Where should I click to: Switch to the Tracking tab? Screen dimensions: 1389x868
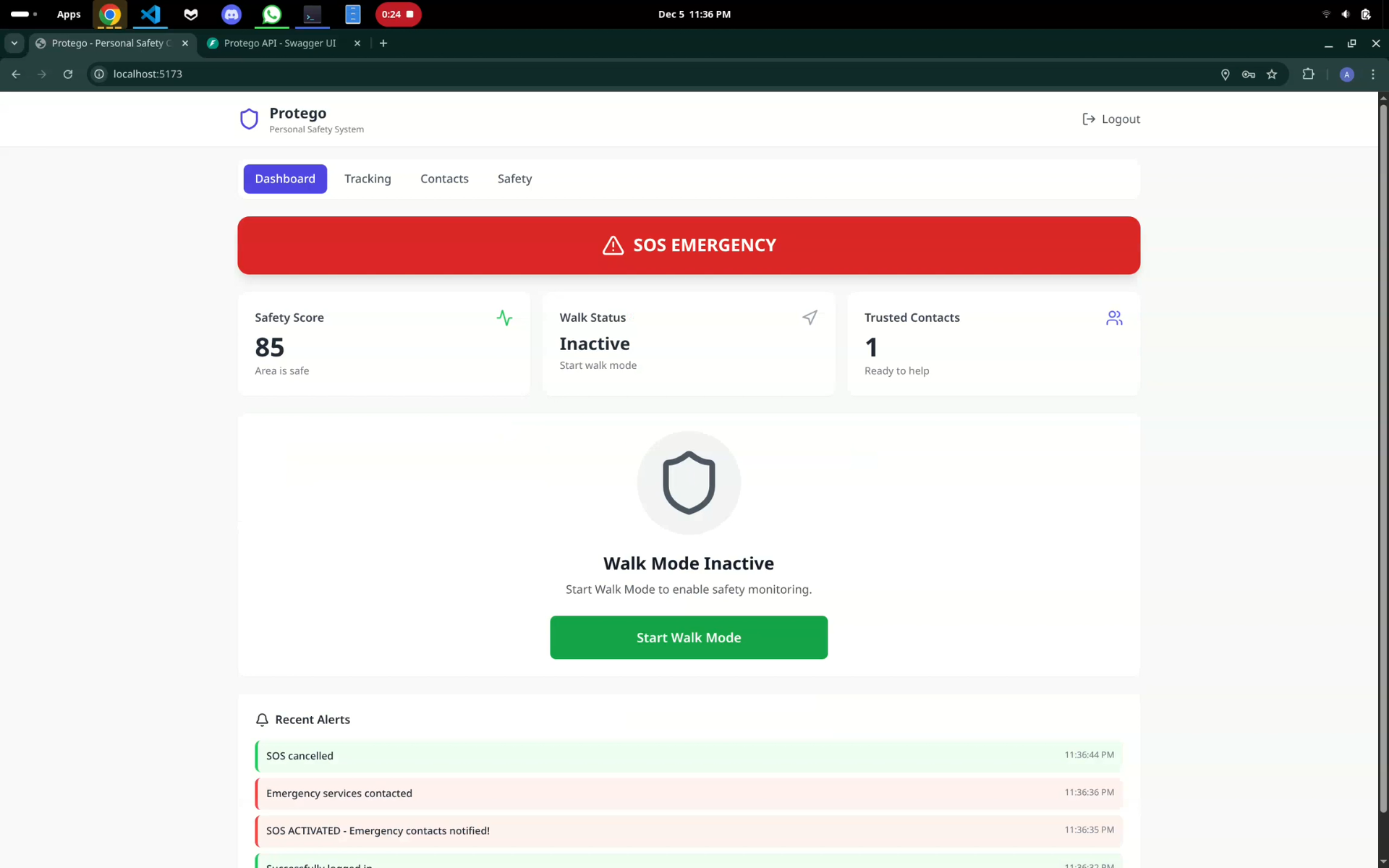[368, 179]
